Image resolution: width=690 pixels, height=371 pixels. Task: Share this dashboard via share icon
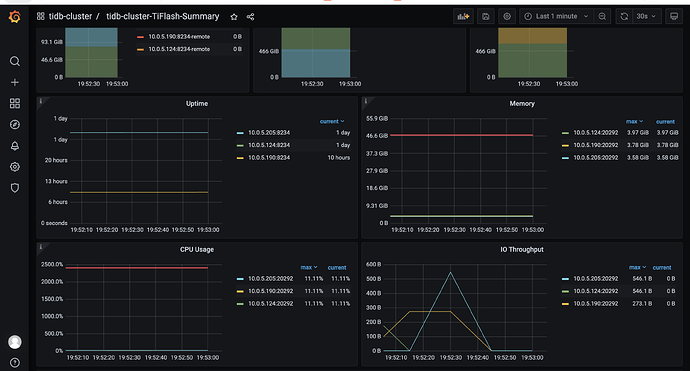tap(250, 17)
